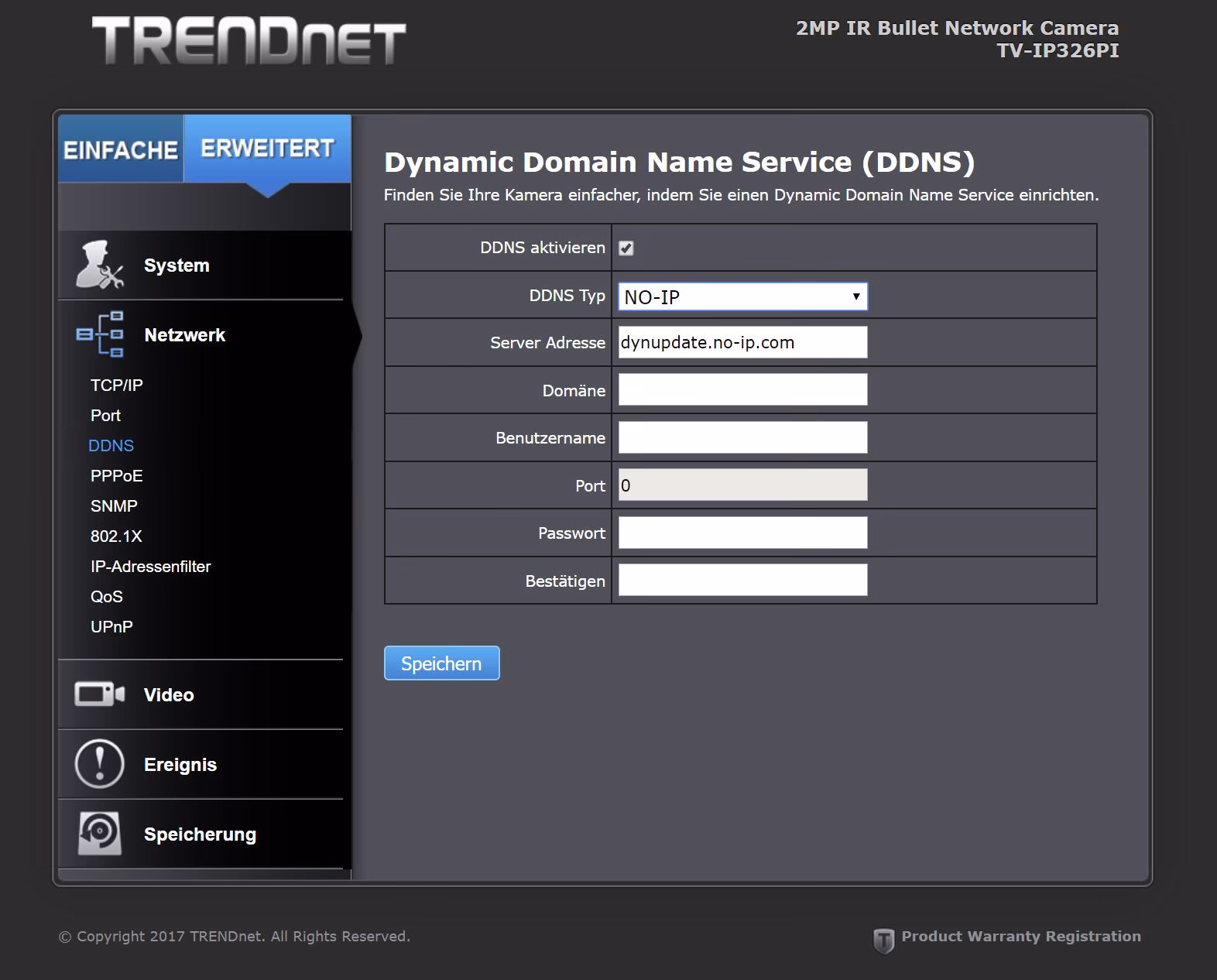Go to TCP/IP network settings
The width and height of the screenshot is (1217, 980).
(x=117, y=385)
